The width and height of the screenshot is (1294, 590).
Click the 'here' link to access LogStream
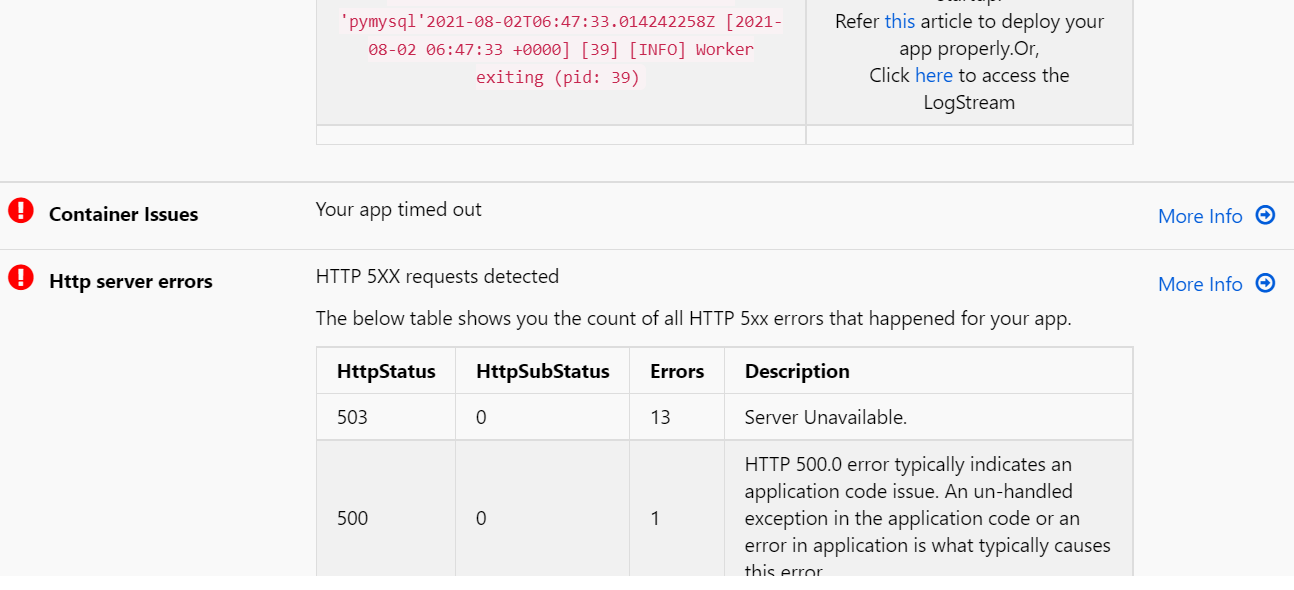(x=934, y=75)
